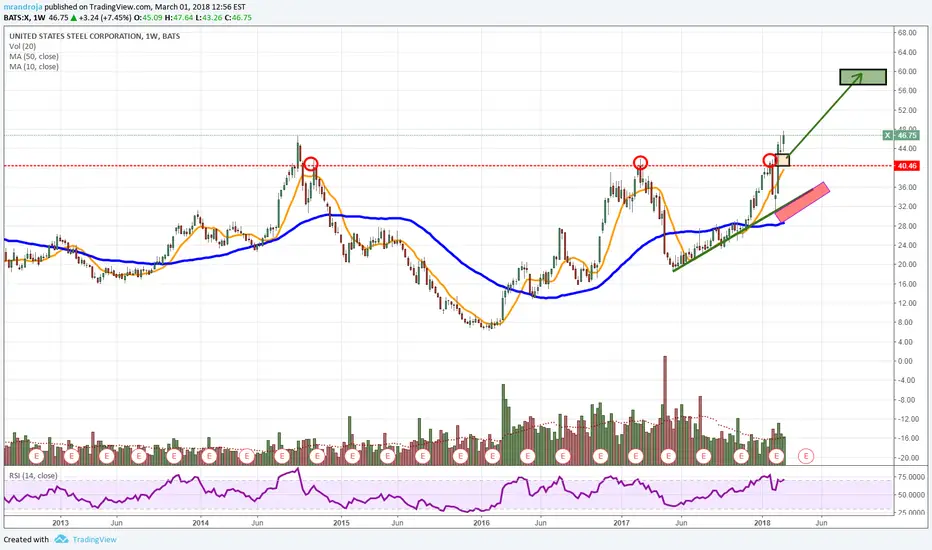Click the earnings E marker just right of 2016
932x550 pixels.
click(493, 456)
